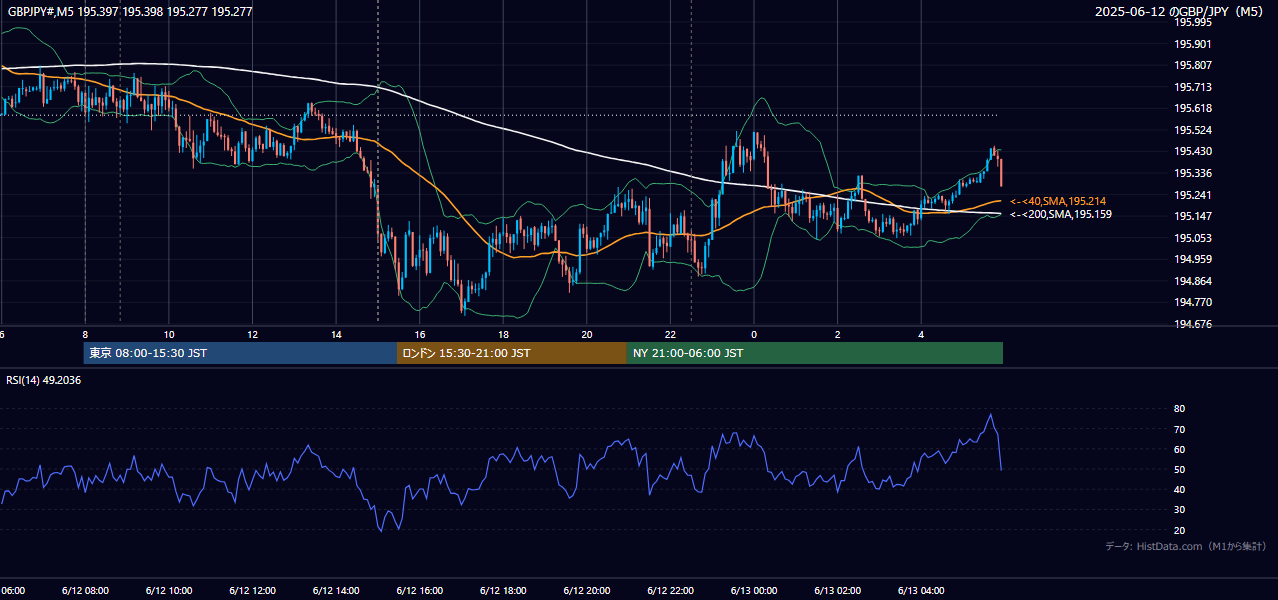Click RSI scale level 80

[x=1179, y=409]
